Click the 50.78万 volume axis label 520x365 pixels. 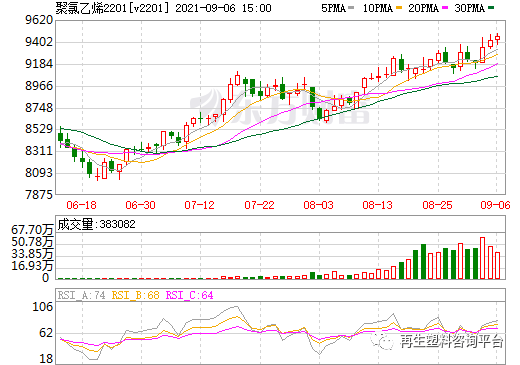(x=32, y=242)
